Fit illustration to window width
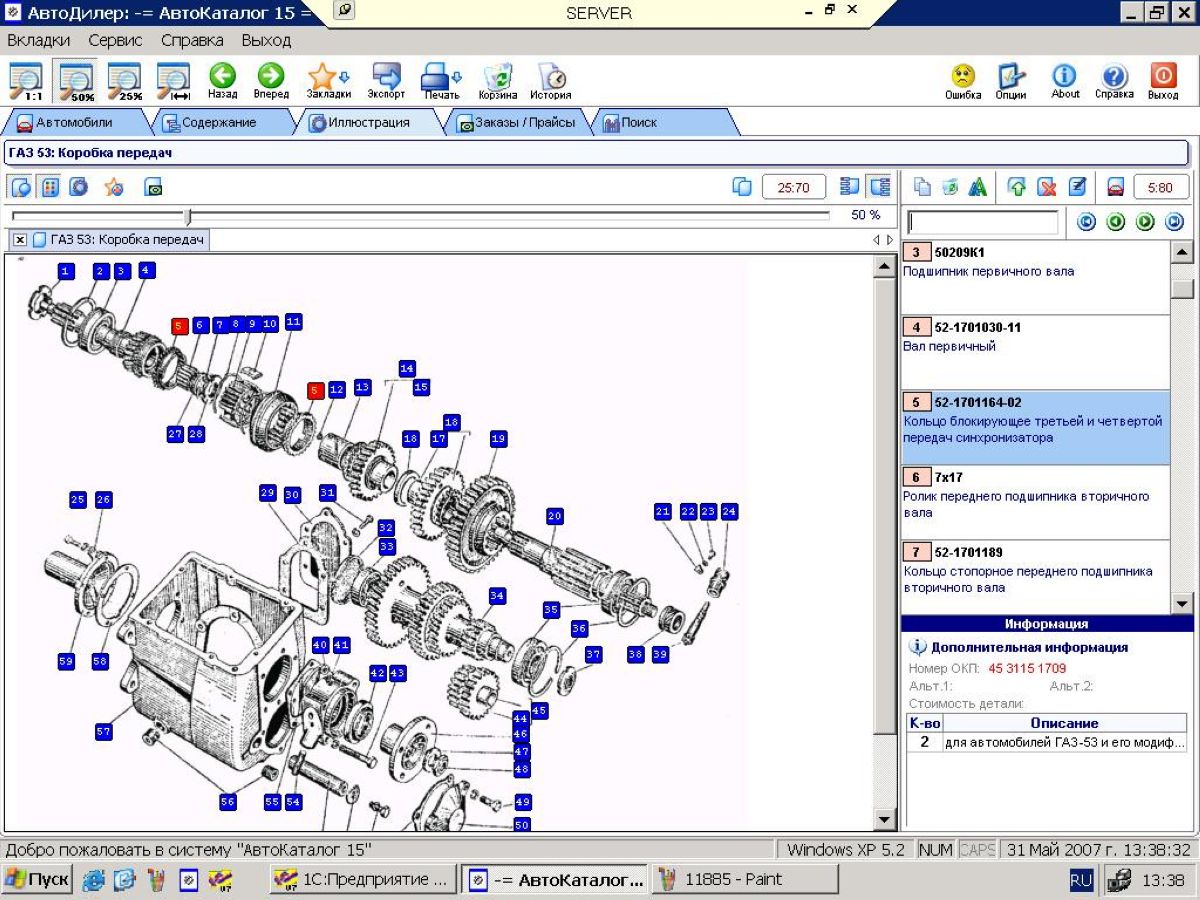 tap(174, 81)
